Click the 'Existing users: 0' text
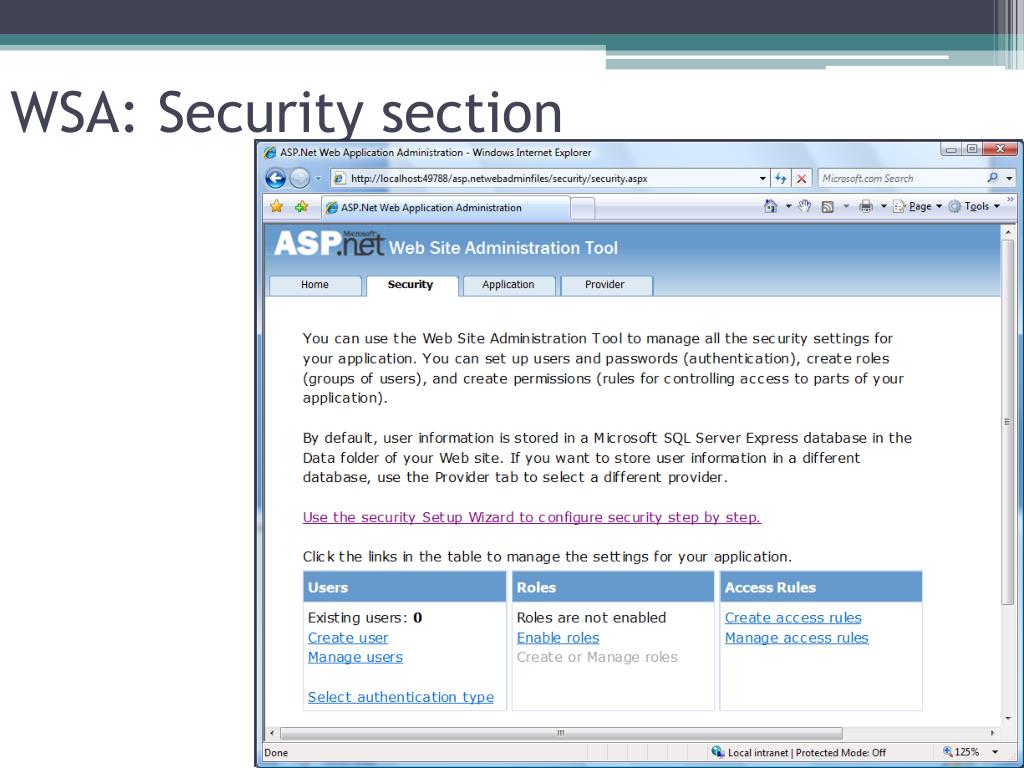 click(x=365, y=618)
